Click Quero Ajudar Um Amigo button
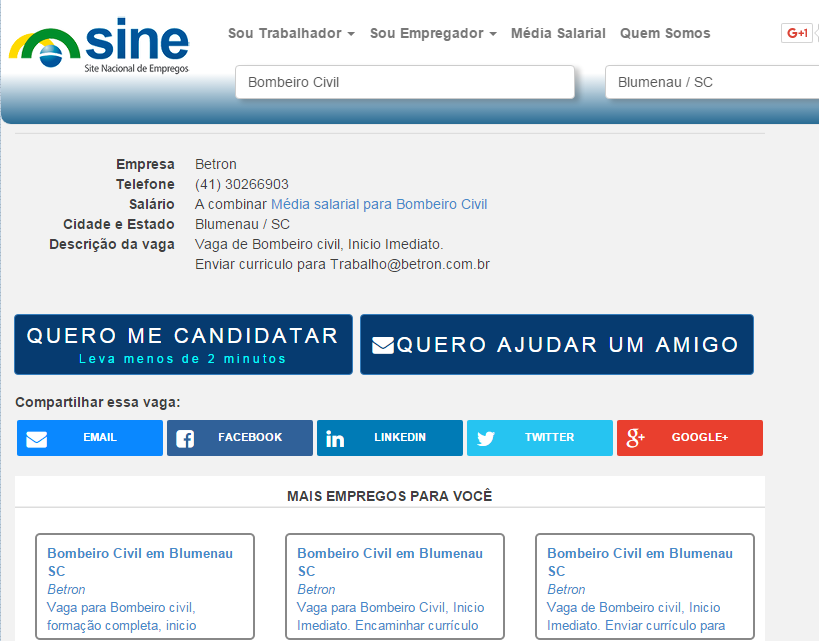 [557, 344]
